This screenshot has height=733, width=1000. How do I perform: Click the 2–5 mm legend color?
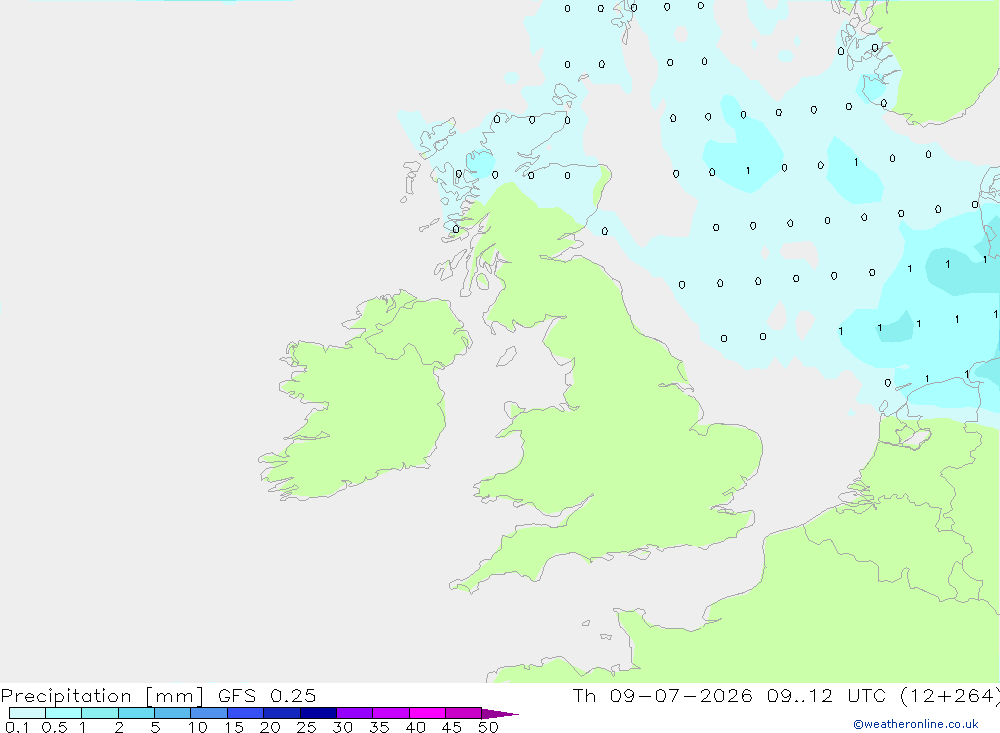[x=136, y=713]
